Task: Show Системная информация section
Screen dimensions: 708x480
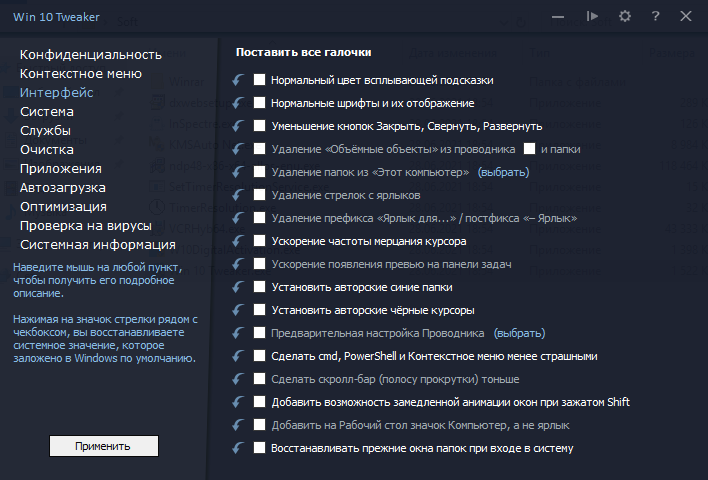Action: (98, 244)
